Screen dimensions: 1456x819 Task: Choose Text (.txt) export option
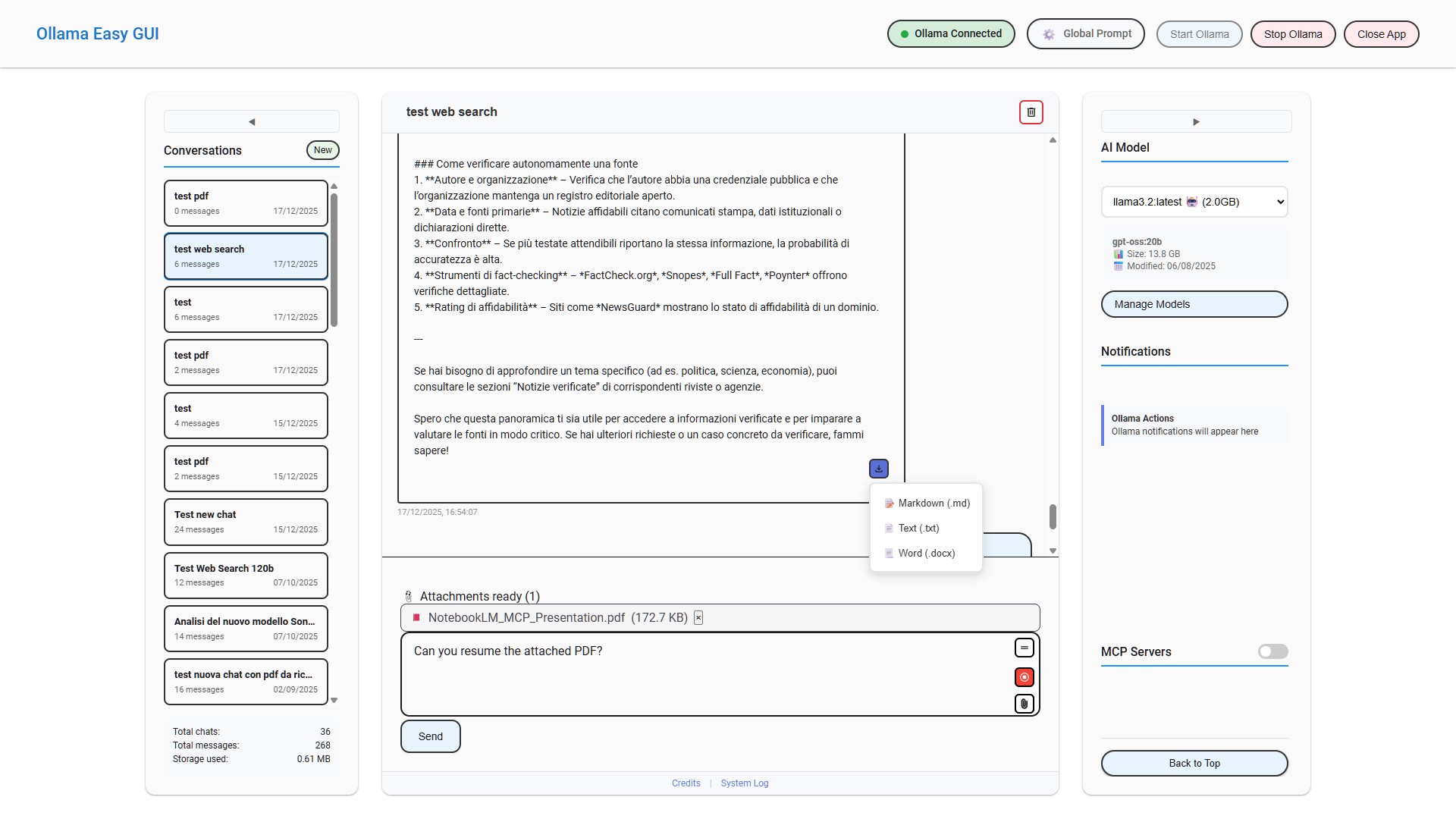[918, 529]
